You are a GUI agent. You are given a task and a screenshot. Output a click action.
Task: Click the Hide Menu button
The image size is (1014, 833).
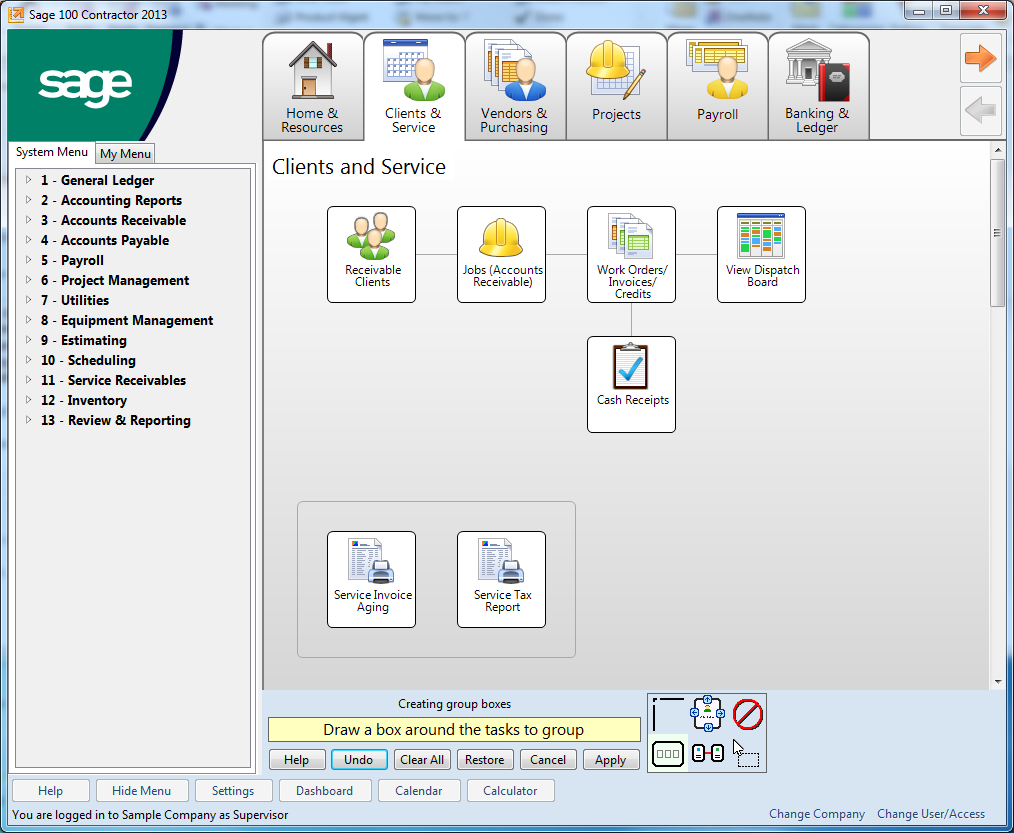pos(142,790)
